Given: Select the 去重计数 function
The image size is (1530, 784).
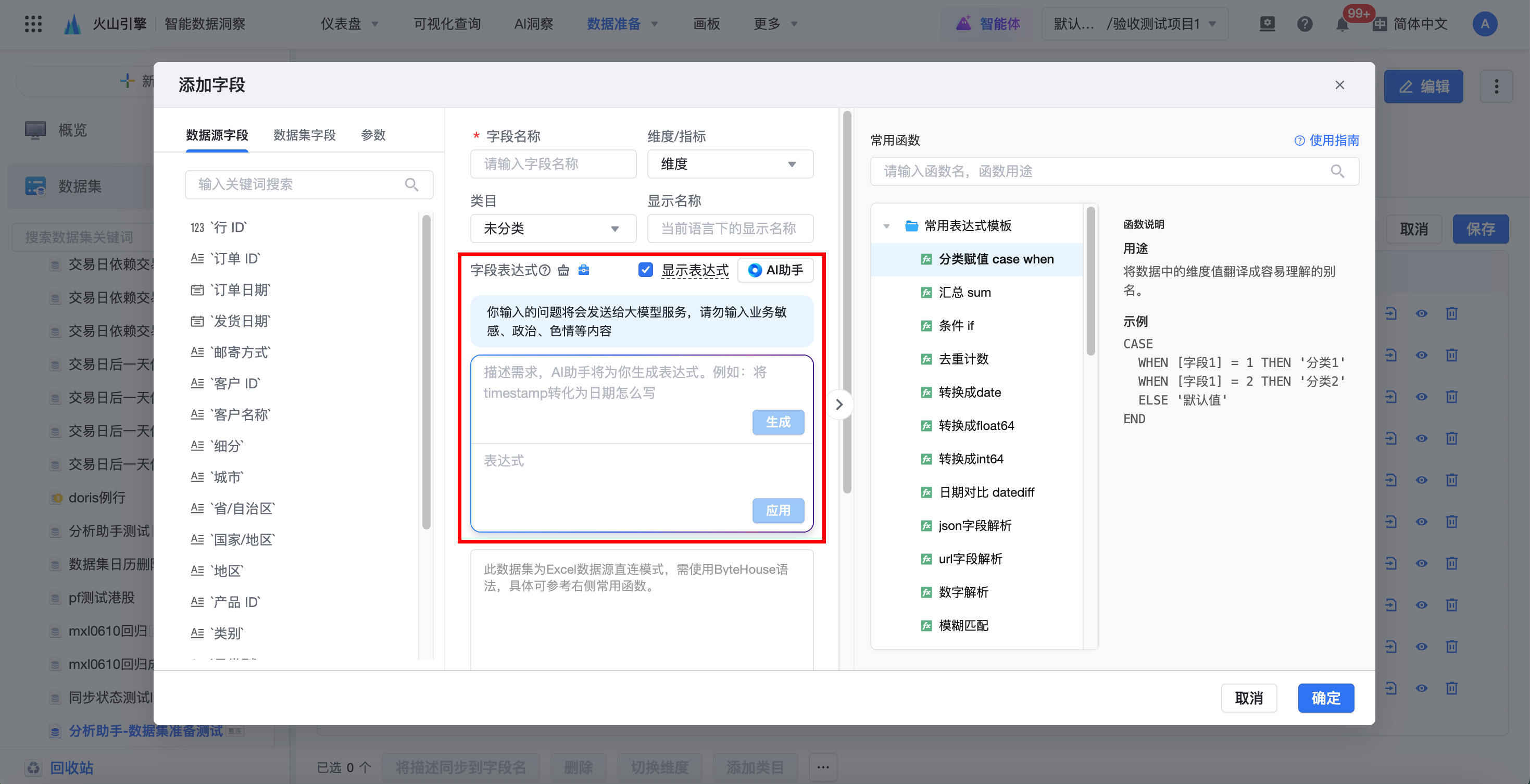Looking at the screenshot, I should (x=977, y=359).
